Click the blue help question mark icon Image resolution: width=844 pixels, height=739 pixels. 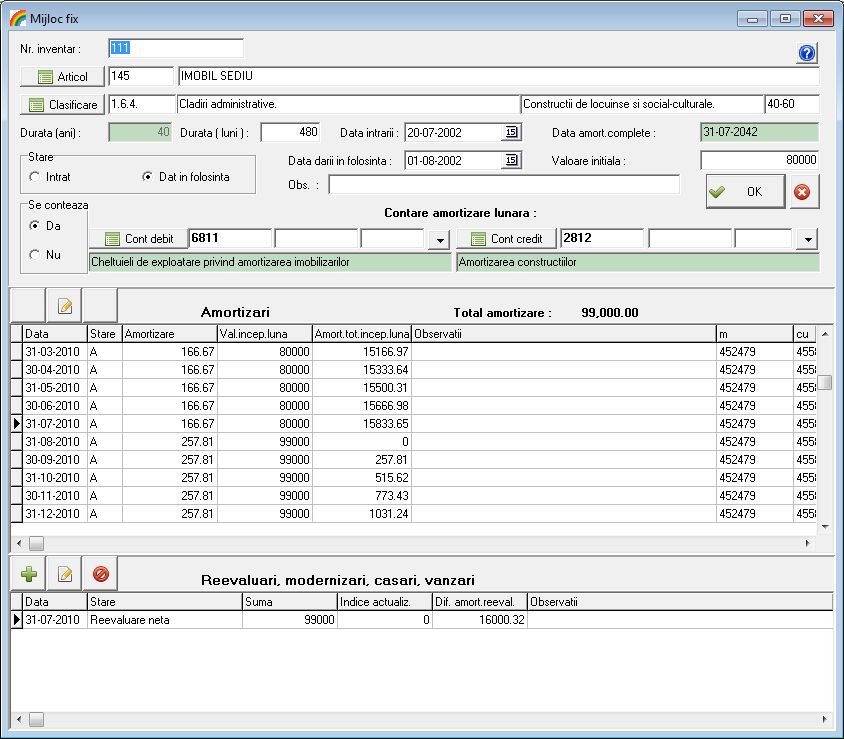[807, 54]
